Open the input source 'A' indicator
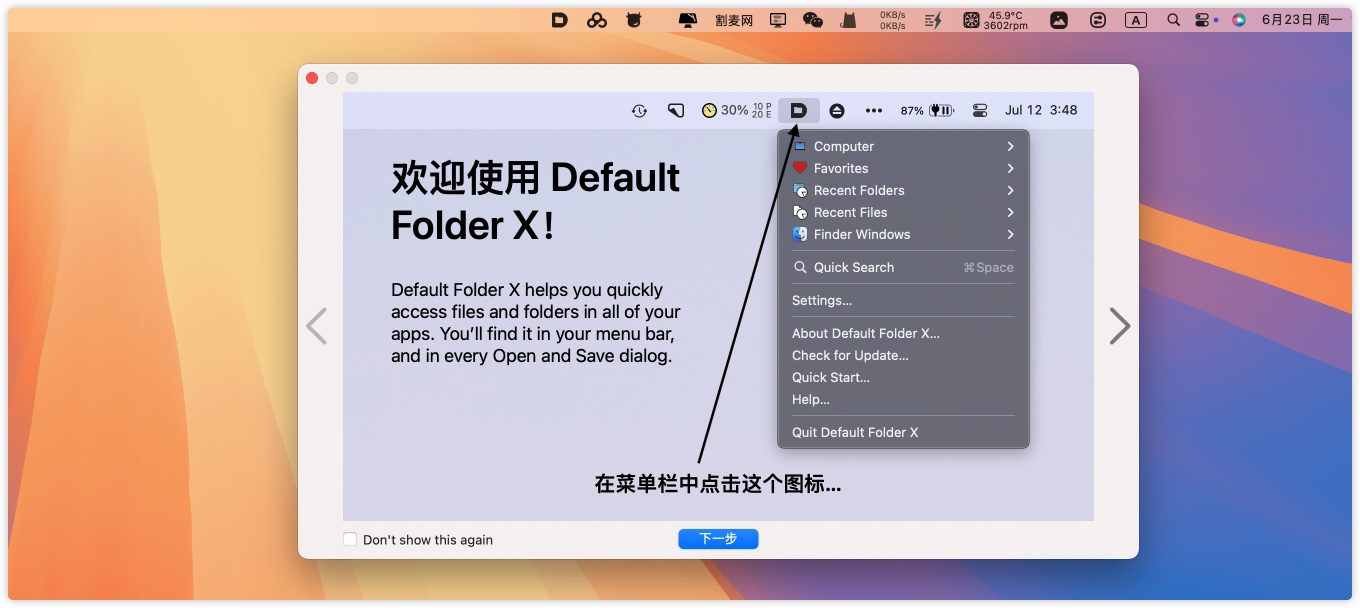The image size is (1360, 608). click(1135, 20)
